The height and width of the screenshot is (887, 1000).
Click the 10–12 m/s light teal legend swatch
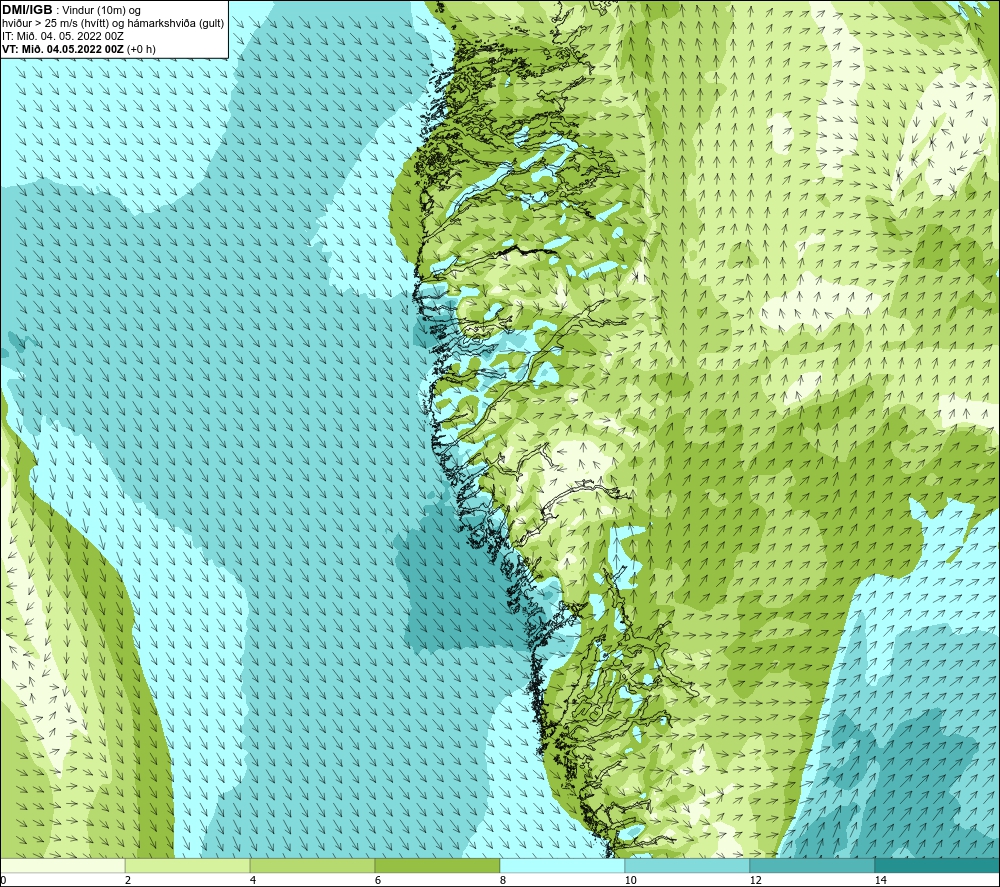688,865
